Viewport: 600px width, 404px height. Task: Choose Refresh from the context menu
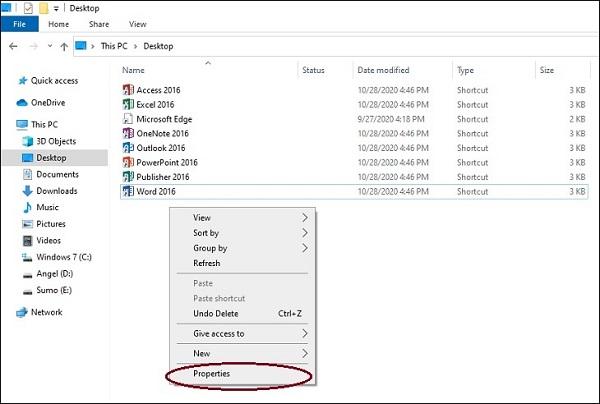click(207, 263)
